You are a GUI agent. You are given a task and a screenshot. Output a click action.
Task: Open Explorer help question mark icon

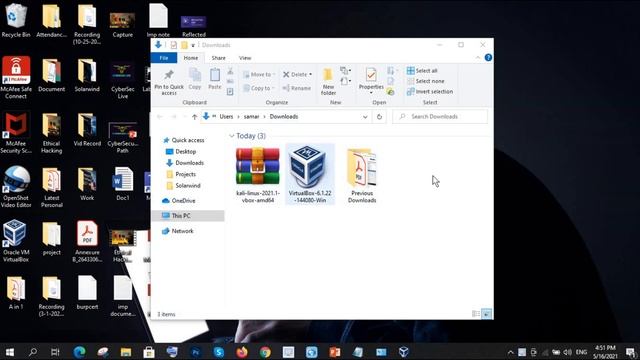(488, 58)
